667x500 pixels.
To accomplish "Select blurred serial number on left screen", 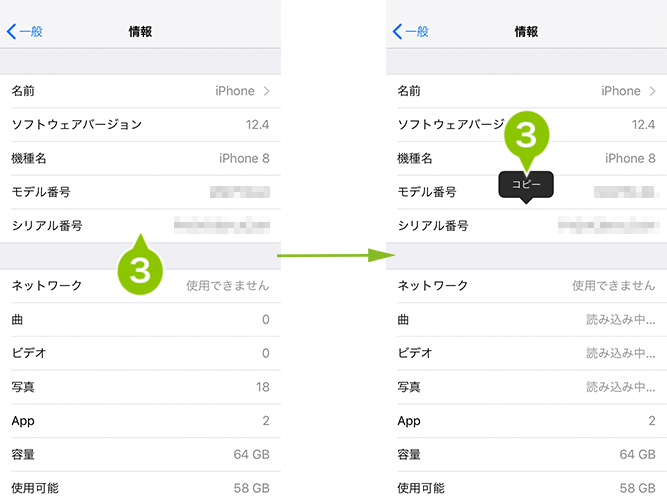I will (222, 225).
